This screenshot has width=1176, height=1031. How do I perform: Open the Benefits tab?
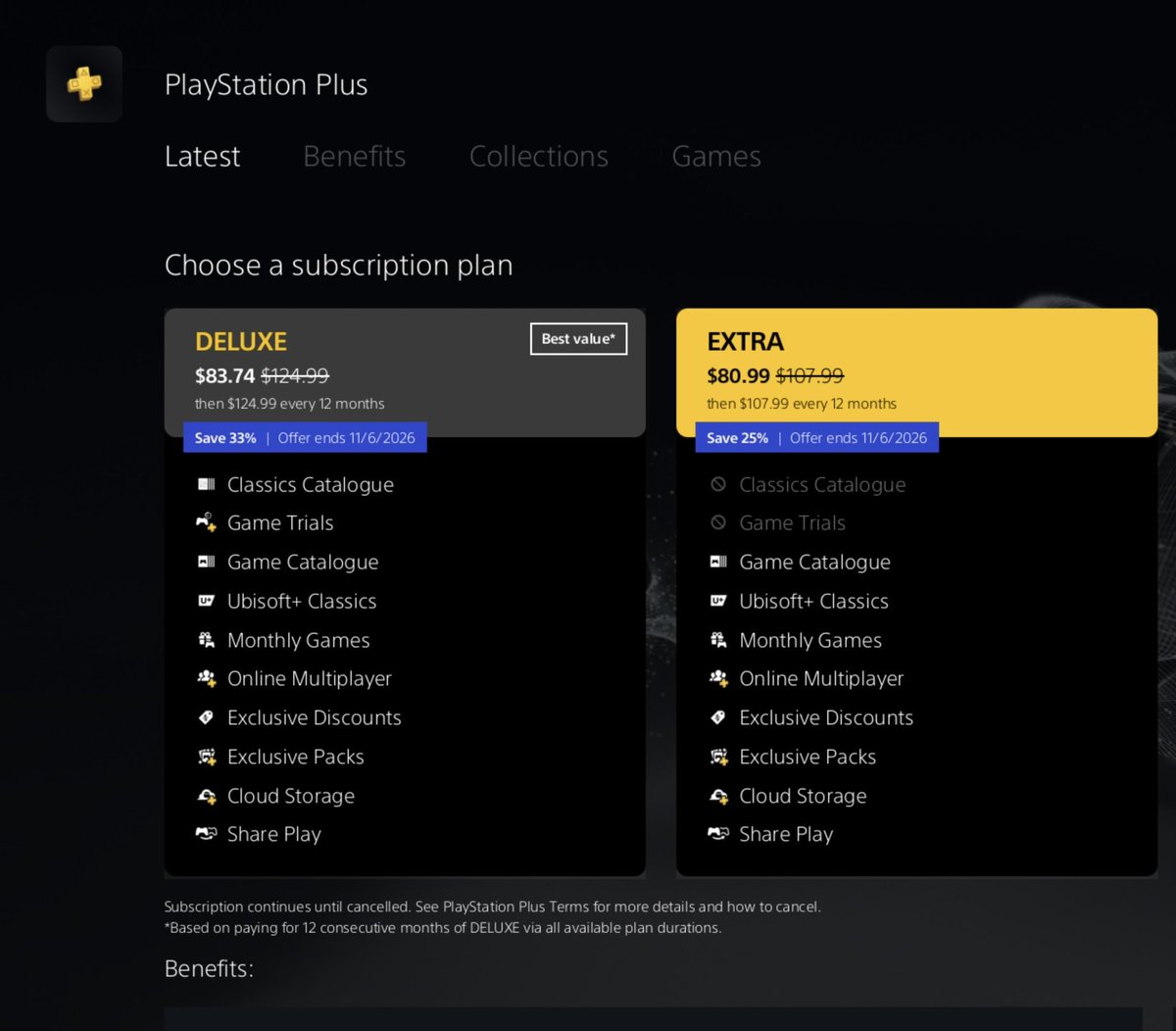[354, 156]
